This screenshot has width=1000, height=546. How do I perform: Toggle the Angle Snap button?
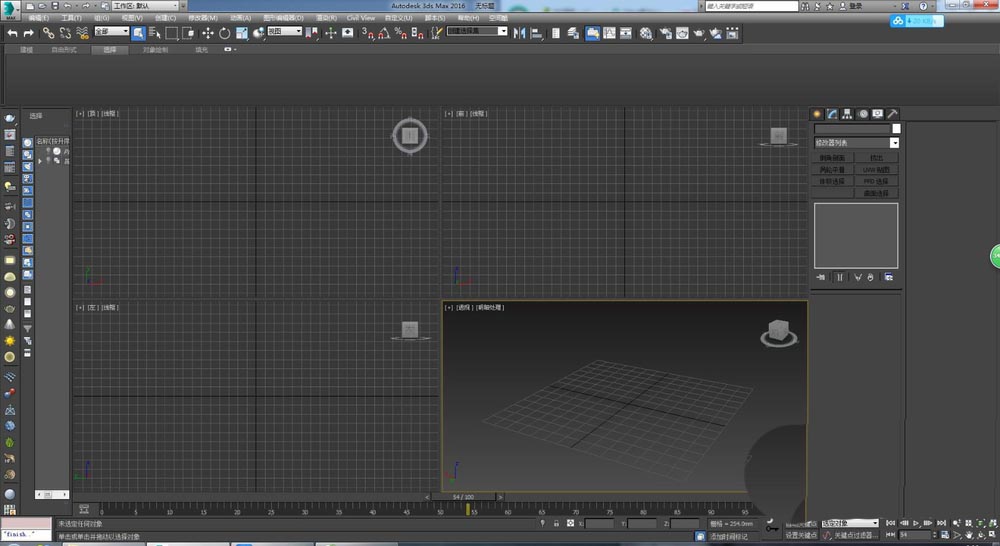coord(384,33)
